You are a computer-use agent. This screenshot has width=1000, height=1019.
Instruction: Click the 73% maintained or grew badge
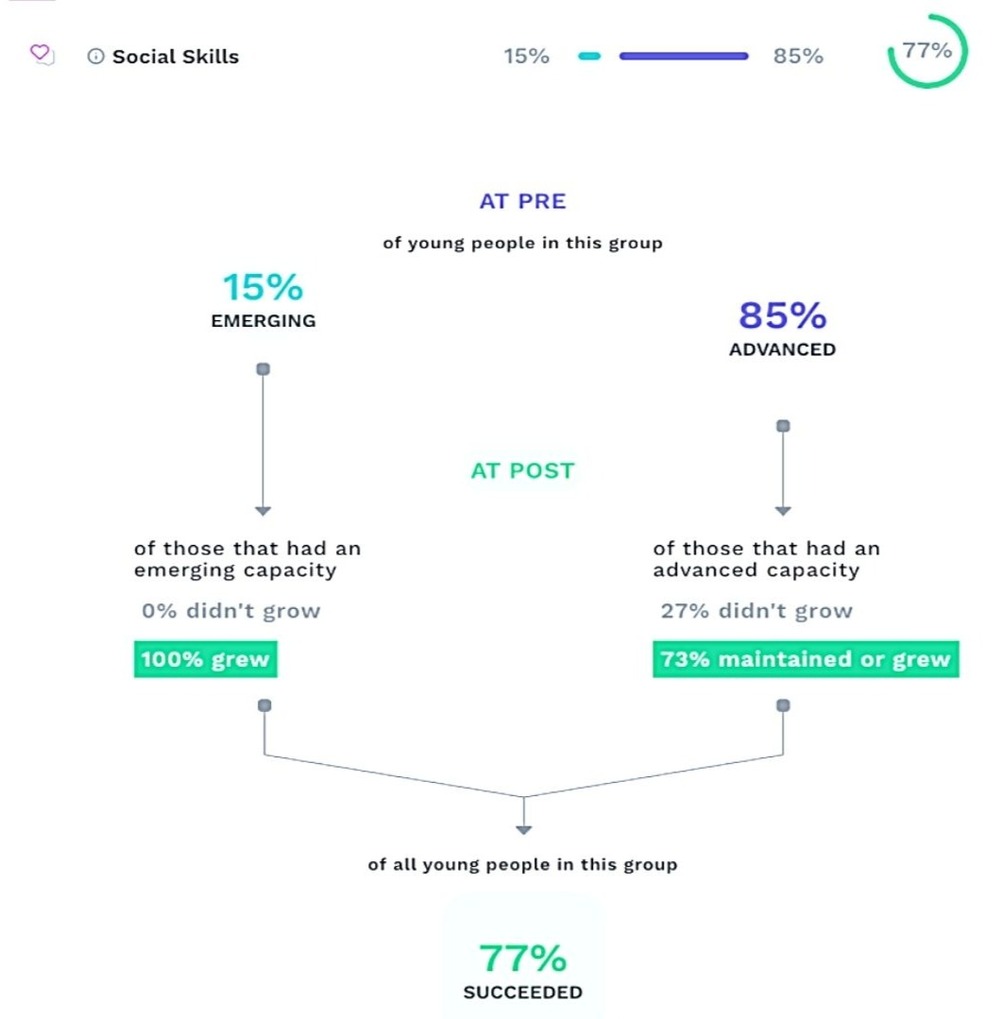coord(806,659)
